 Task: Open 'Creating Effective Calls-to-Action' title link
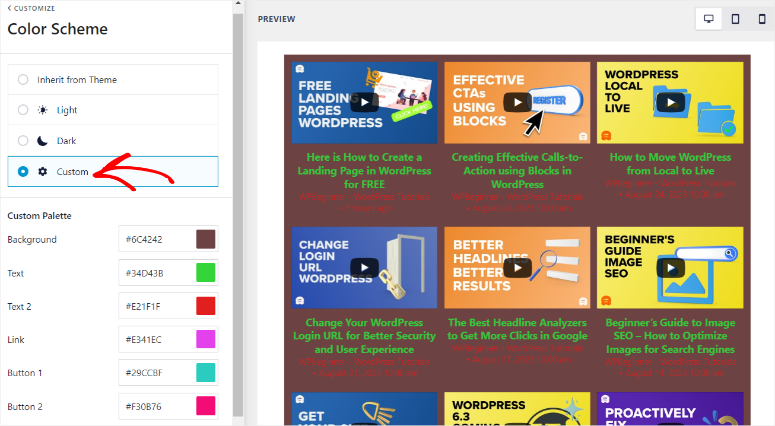[x=517, y=170]
